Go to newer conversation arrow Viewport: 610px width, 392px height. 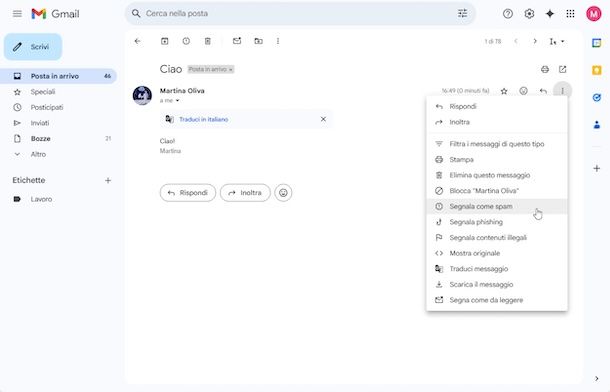click(x=516, y=41)
